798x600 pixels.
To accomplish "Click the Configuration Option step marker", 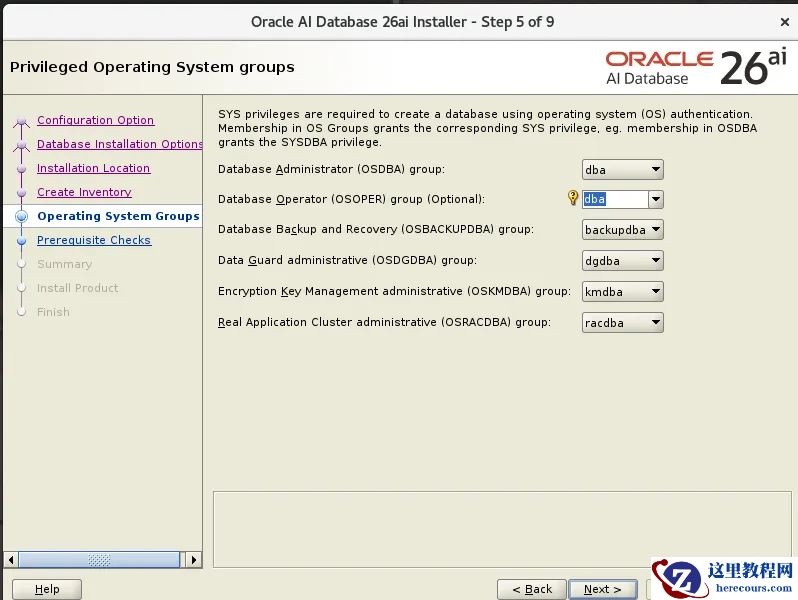I will [21, 121].
